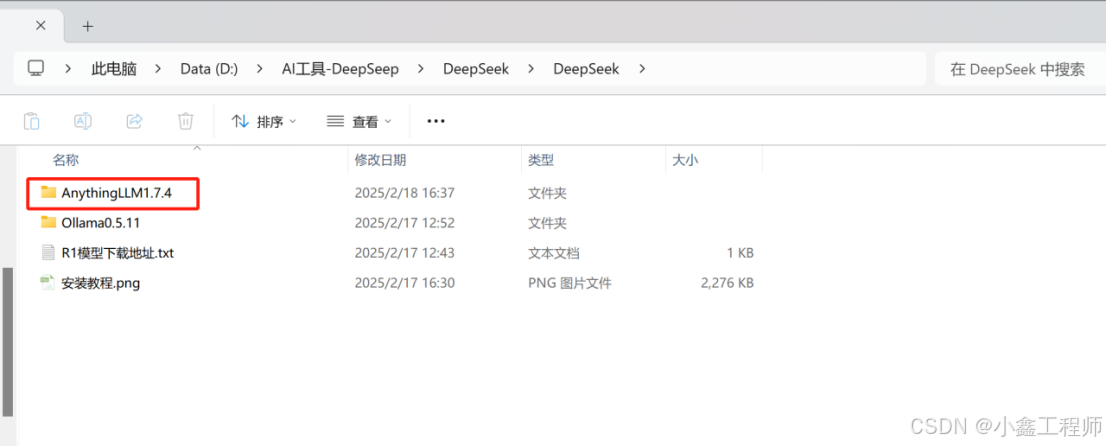Click the date 2025/2/18 16:37
The image size is (1106, 446).
404,192
